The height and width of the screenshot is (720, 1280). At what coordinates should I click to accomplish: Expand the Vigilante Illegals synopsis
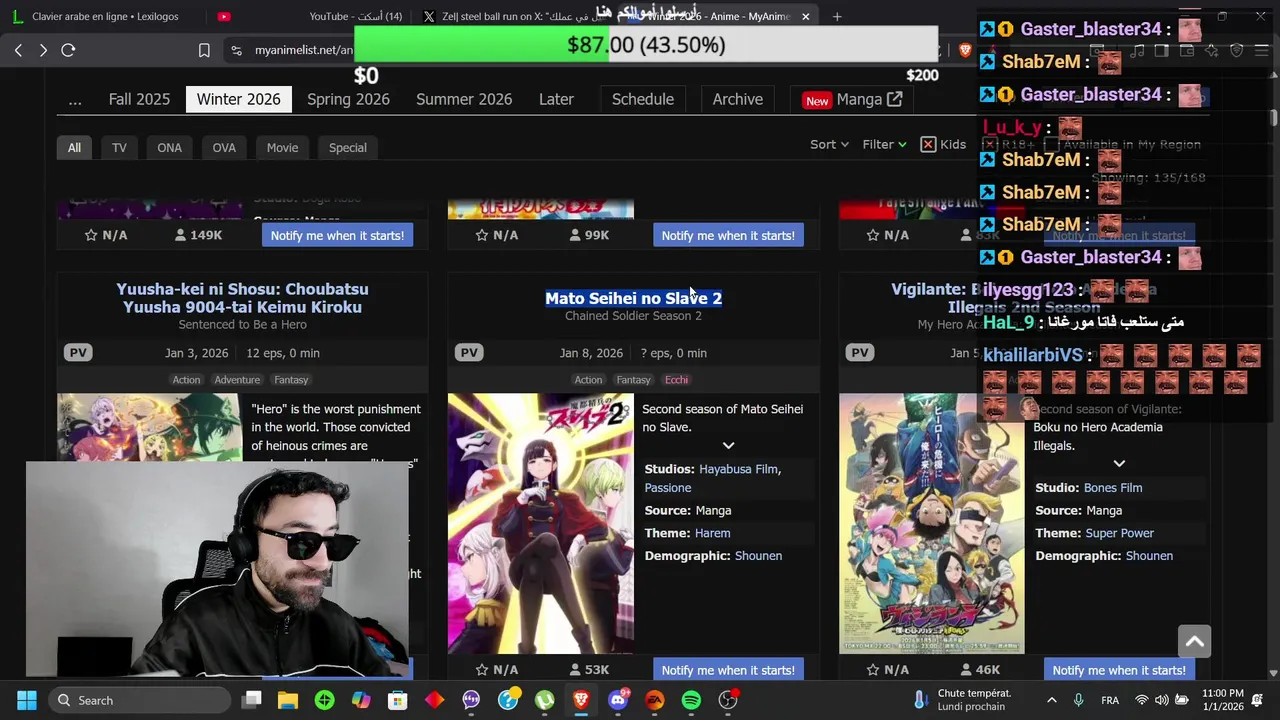(x=1119, y=464)
